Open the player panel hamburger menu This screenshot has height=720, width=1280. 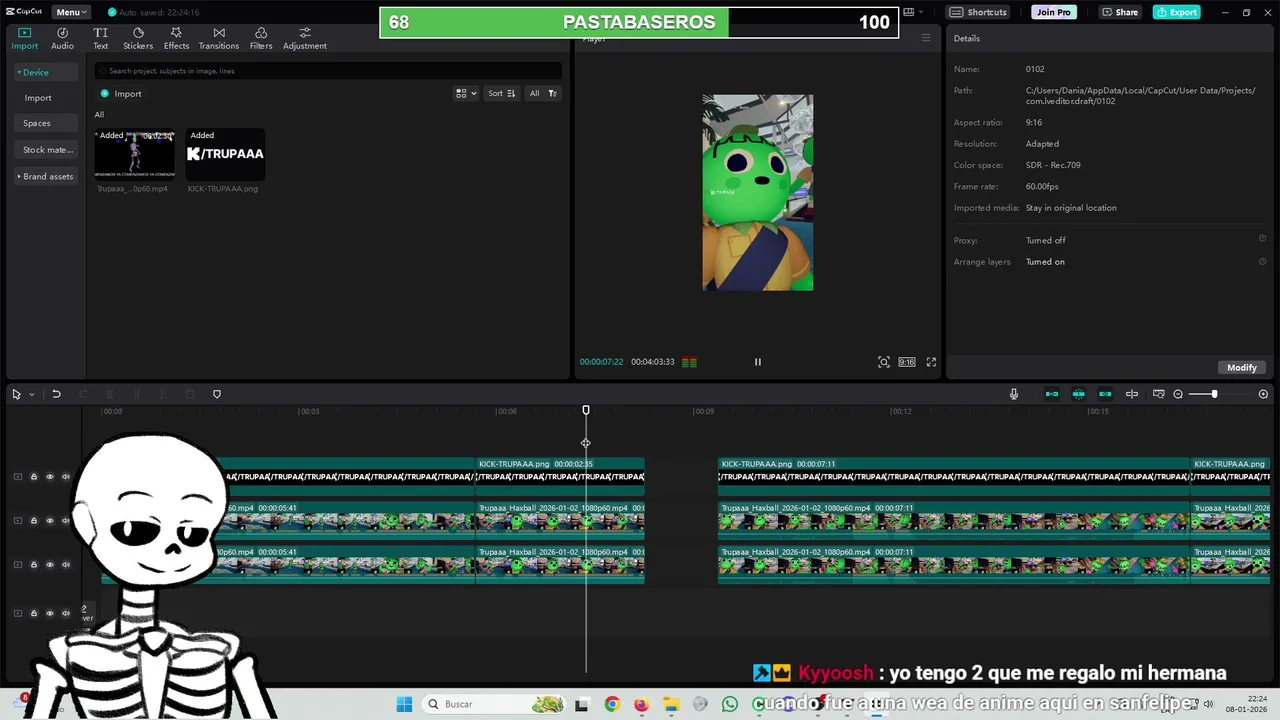[926, 38]
